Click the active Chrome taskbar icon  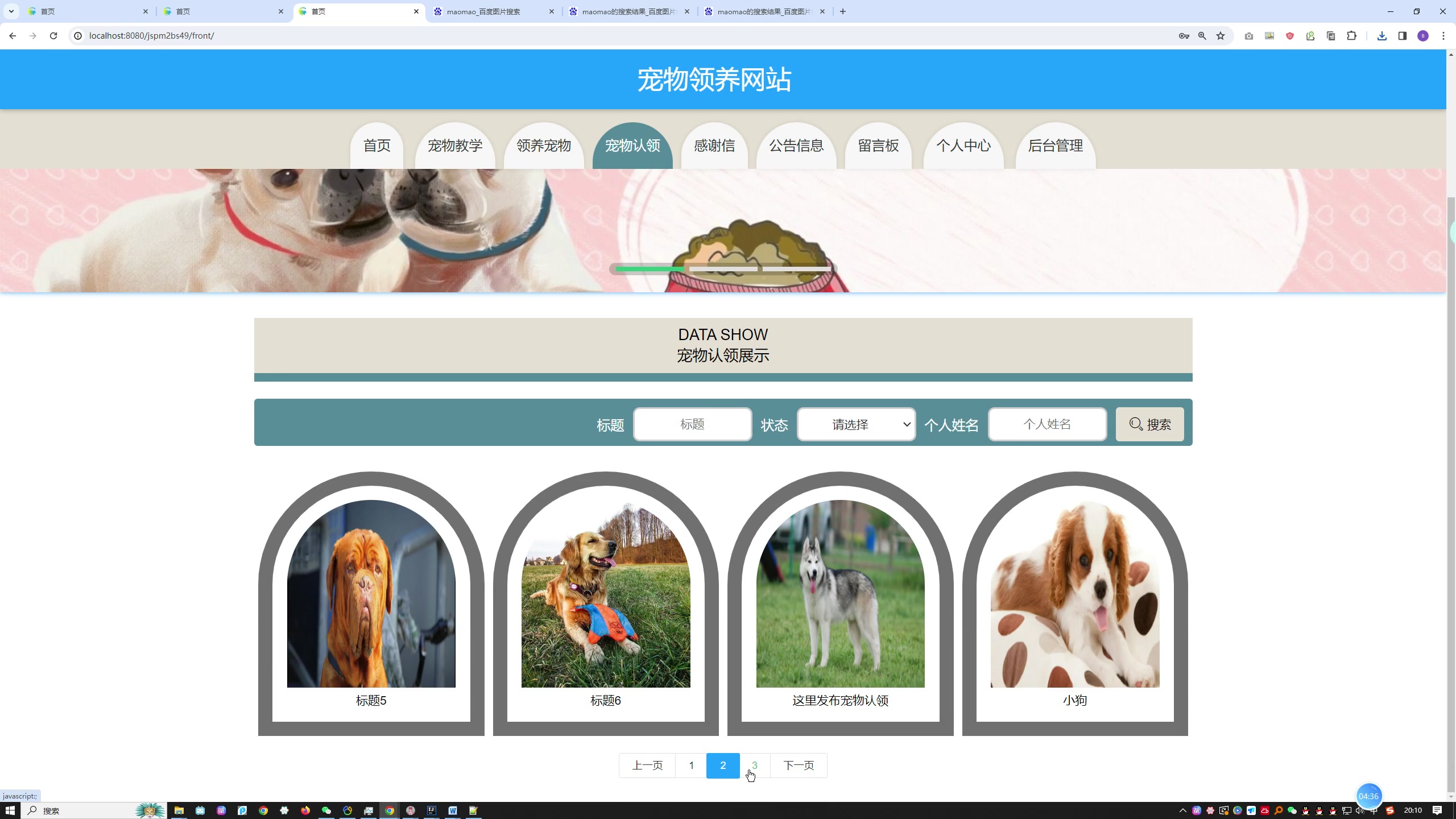click(390, 810)
